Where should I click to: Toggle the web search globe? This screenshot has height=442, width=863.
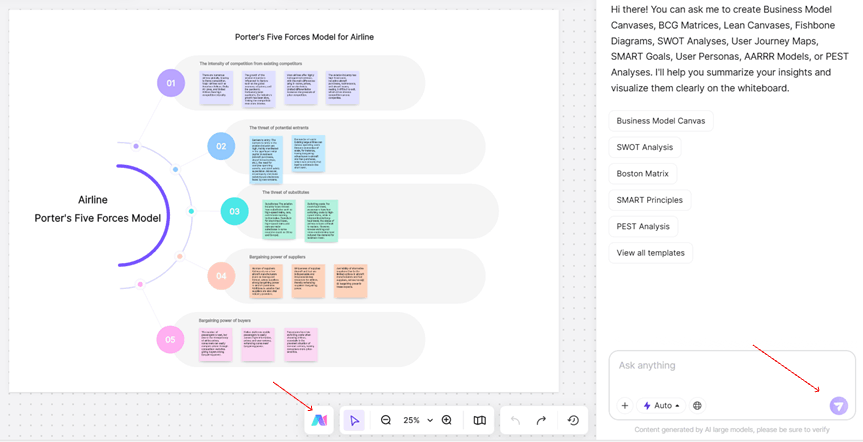(x=697, y=406)
